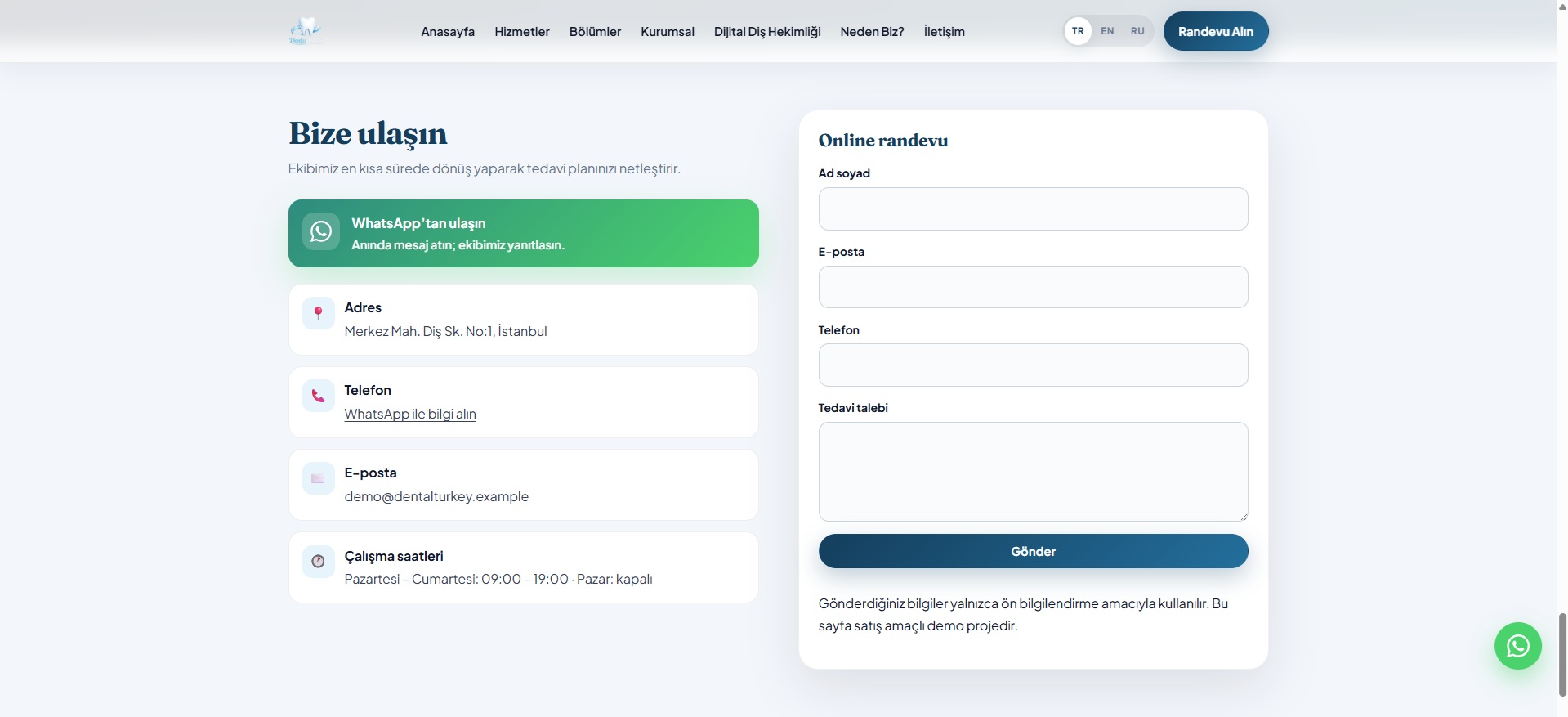The height and width of the screenshot is (717, 1568).
Task: Focus the E-posta input field
Action: [x=1033, y=287]
